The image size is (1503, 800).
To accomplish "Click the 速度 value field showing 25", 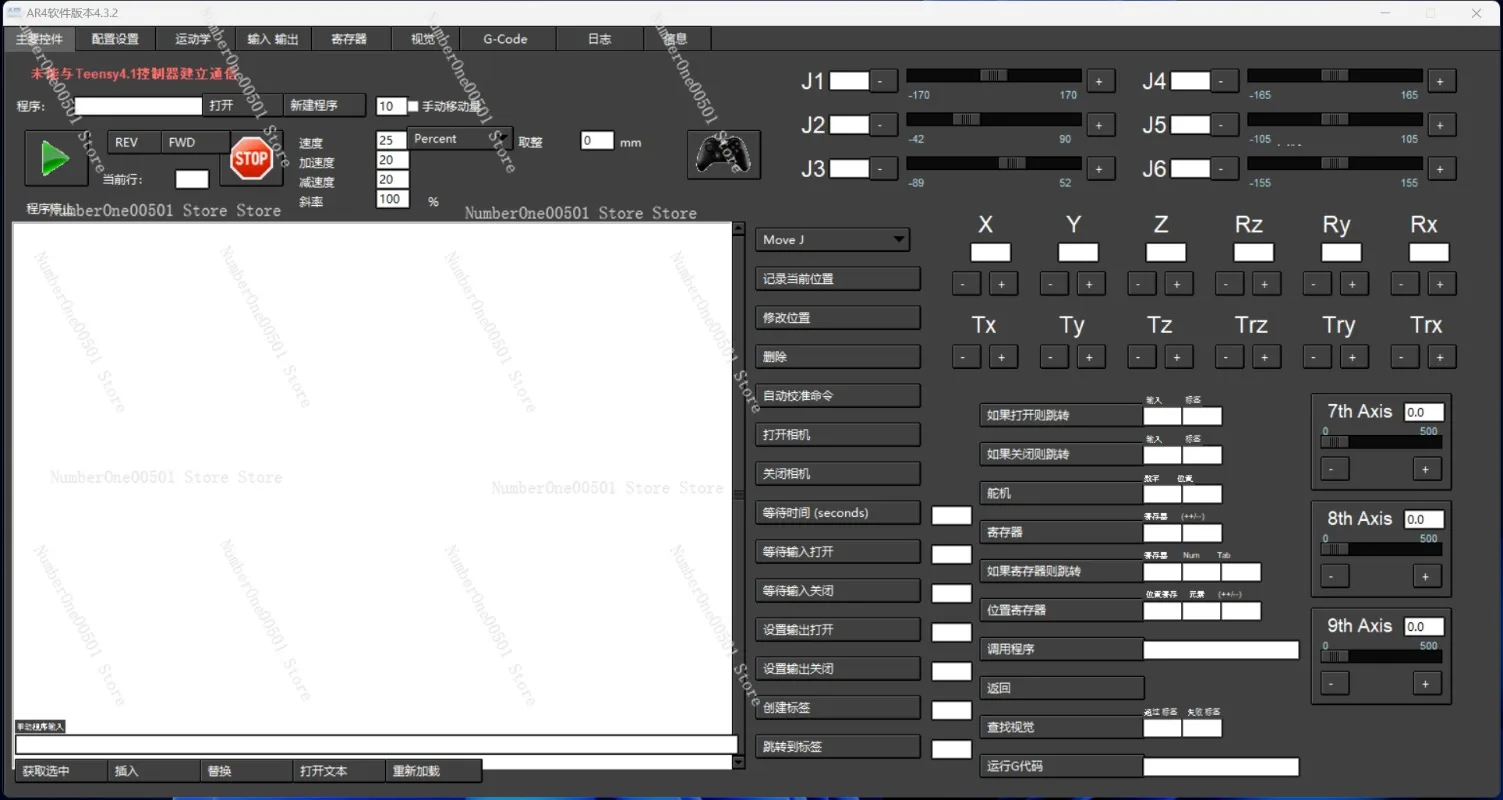I will [391, 140].
